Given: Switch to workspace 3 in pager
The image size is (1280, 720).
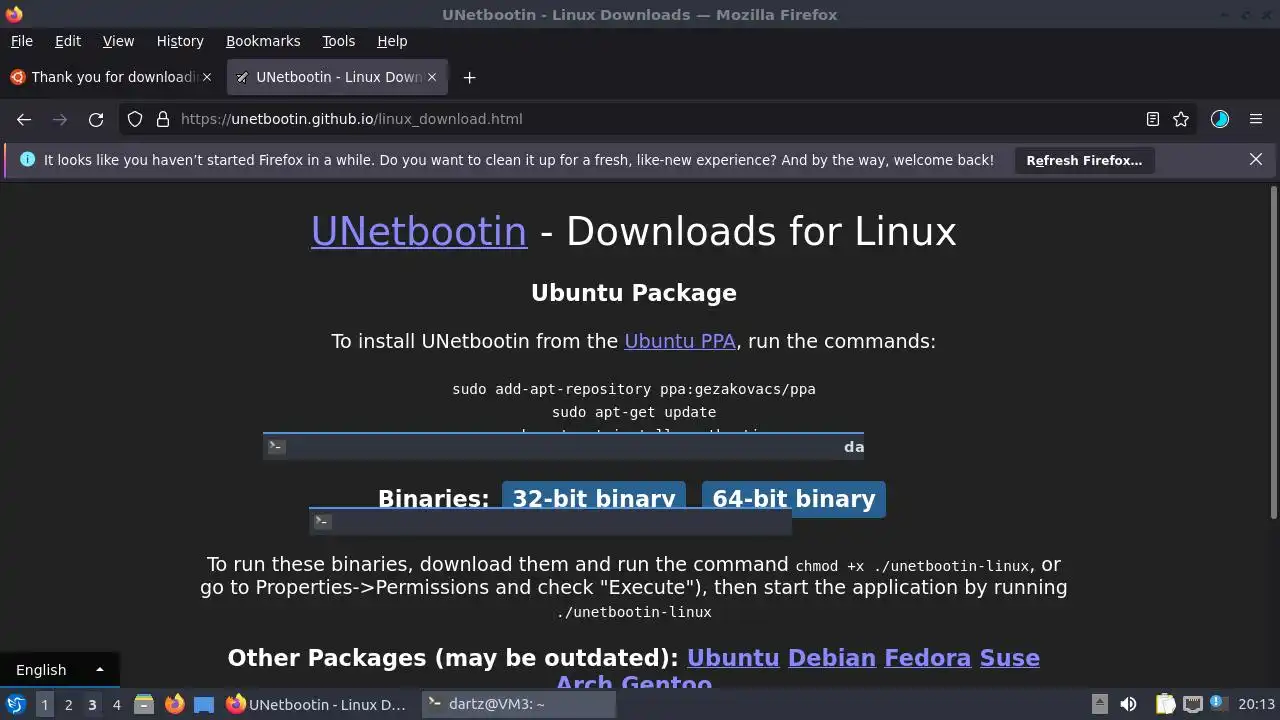Looking at the screenshot, I should (92, 705).
